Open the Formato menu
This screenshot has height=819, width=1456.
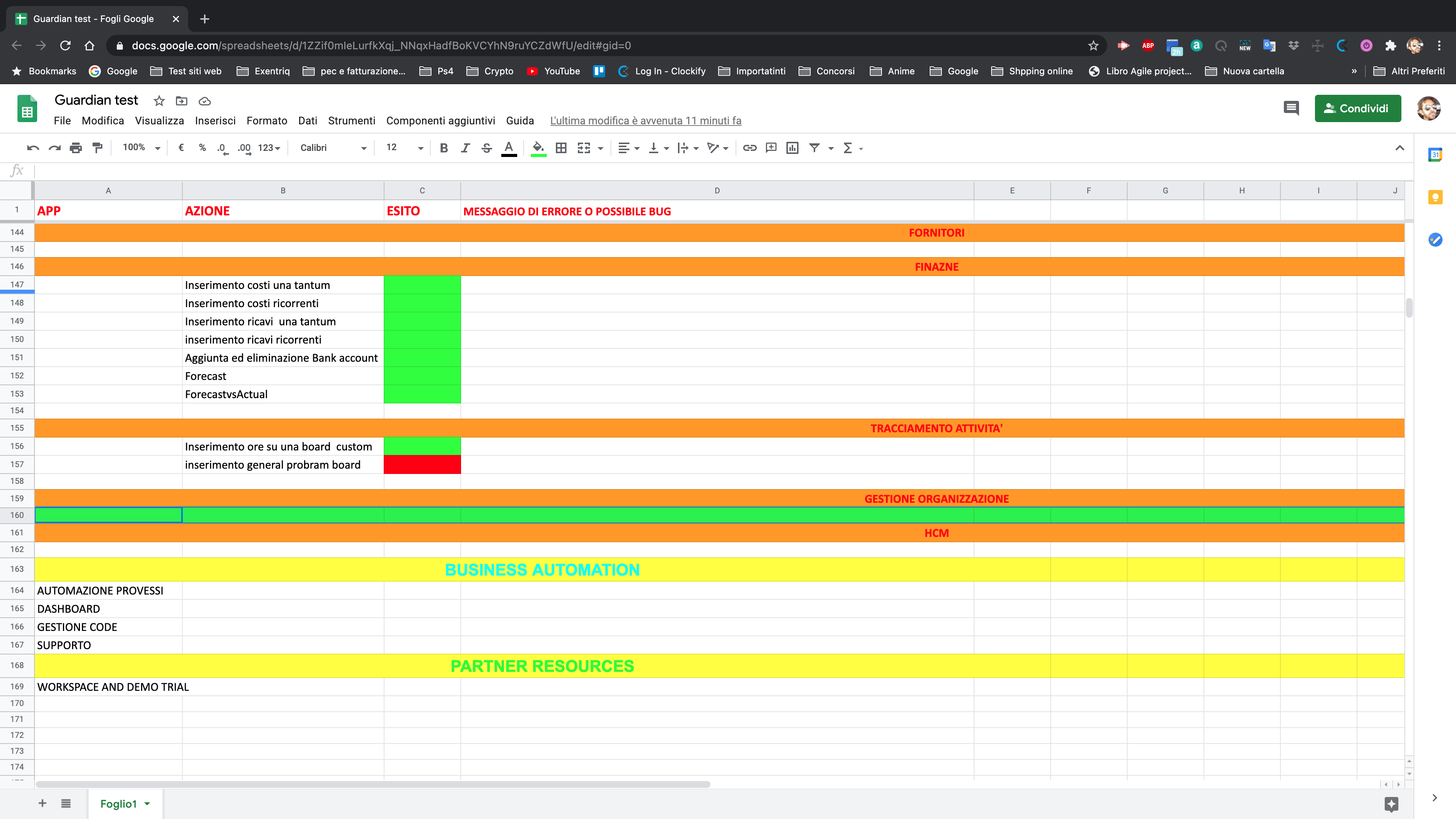coord(266,121)
